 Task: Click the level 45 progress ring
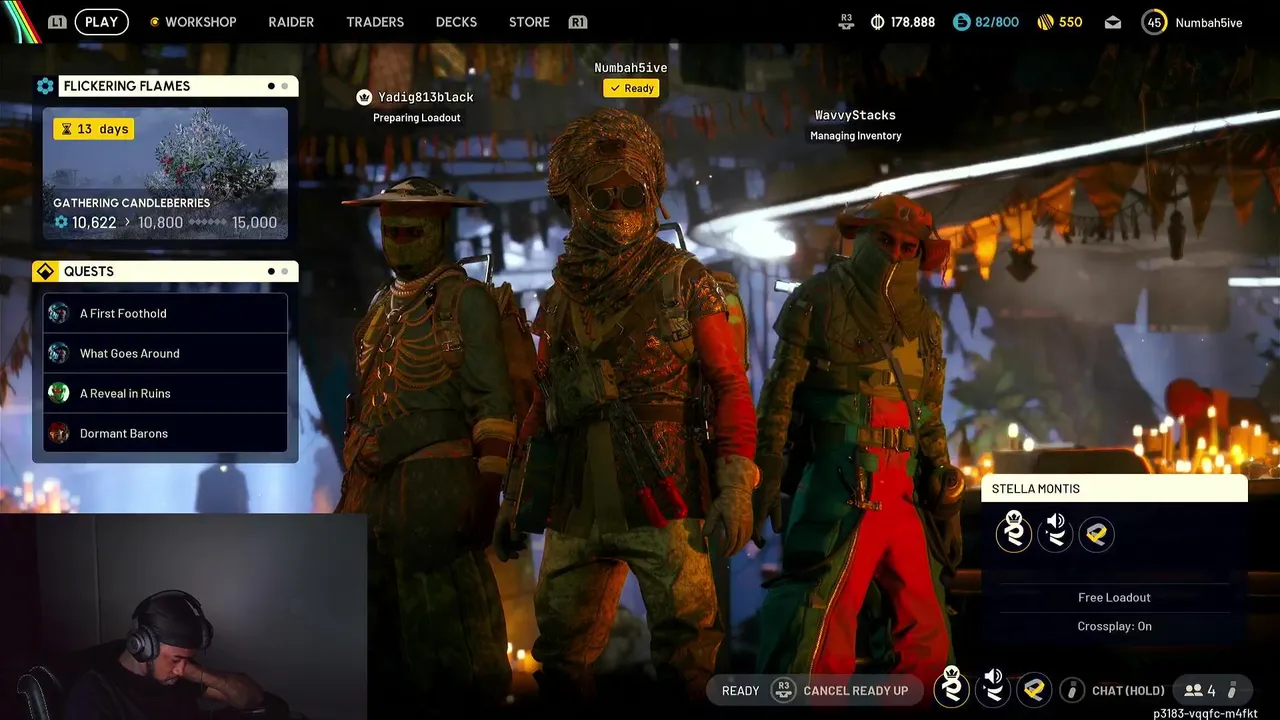(1154, 22)
